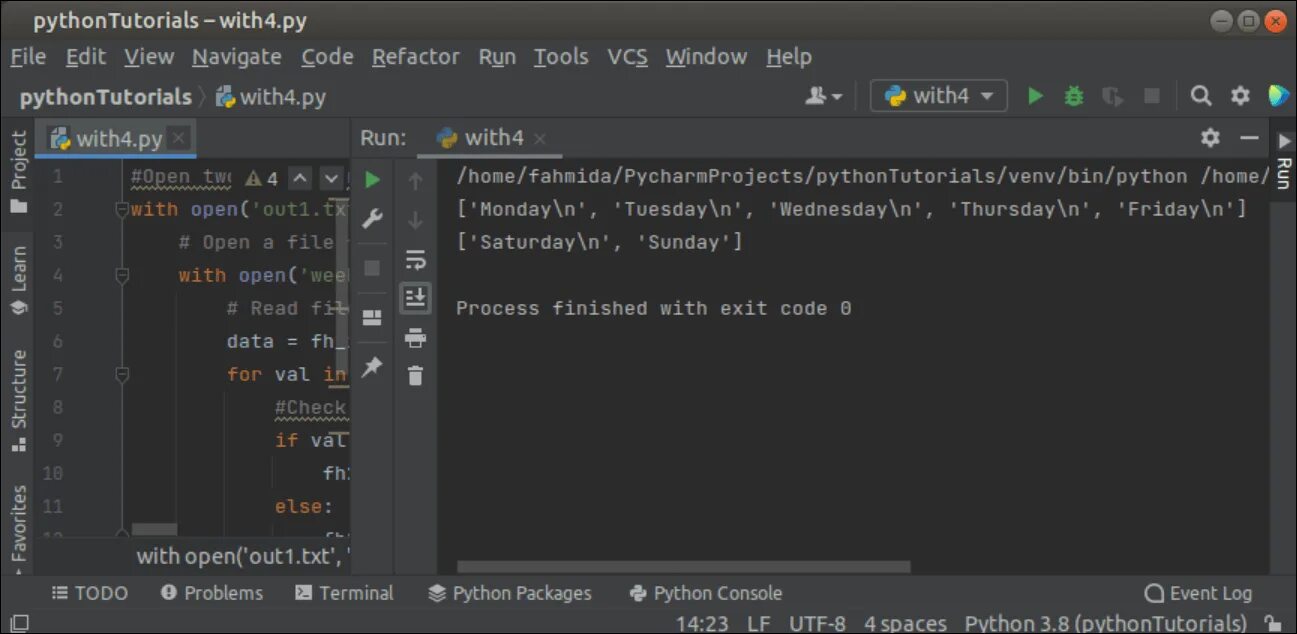This screenshot has height=634, width=1297.
Task: Rerun with4 in the Run panel
Action: coord(372,180)
